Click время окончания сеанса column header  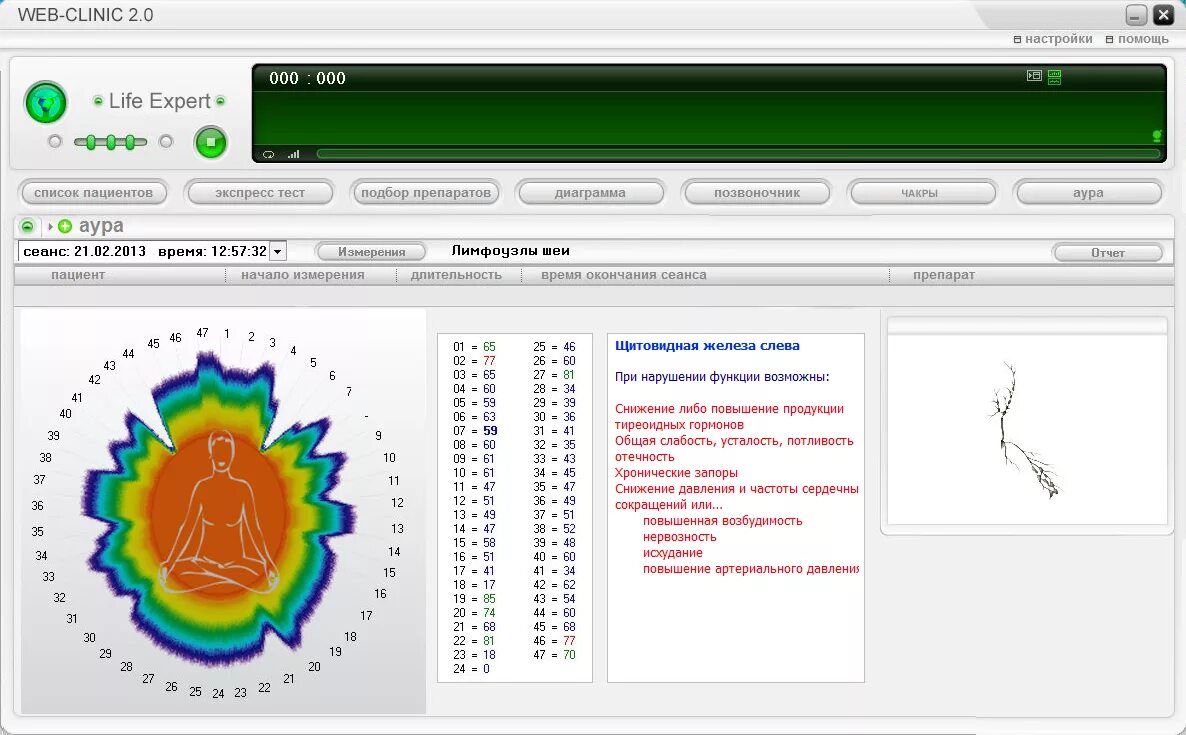624,275
